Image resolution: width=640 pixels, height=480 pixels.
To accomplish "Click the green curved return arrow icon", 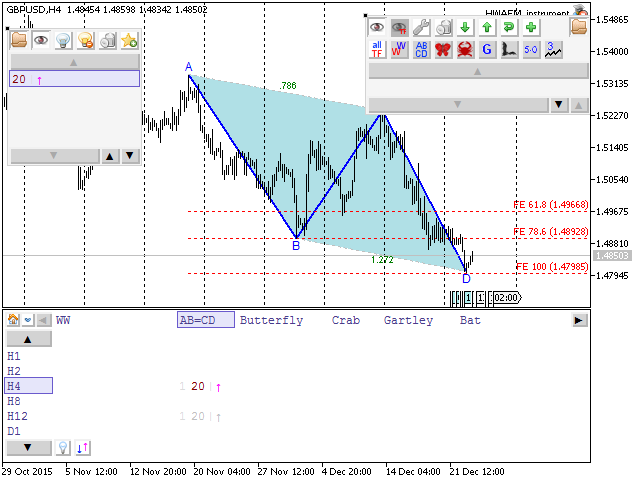I will (x=509, y=27).
